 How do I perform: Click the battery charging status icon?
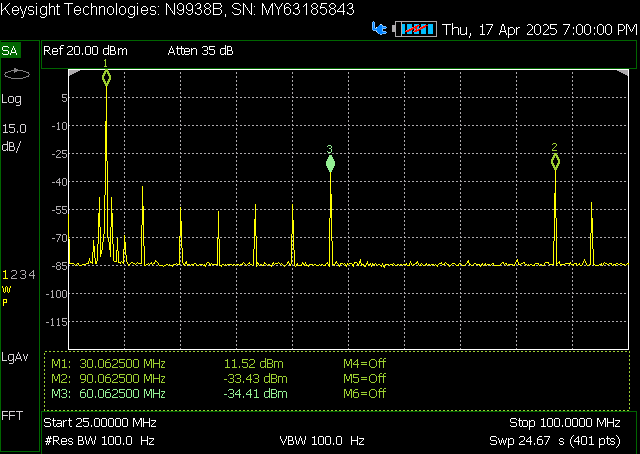pos(415,29)
